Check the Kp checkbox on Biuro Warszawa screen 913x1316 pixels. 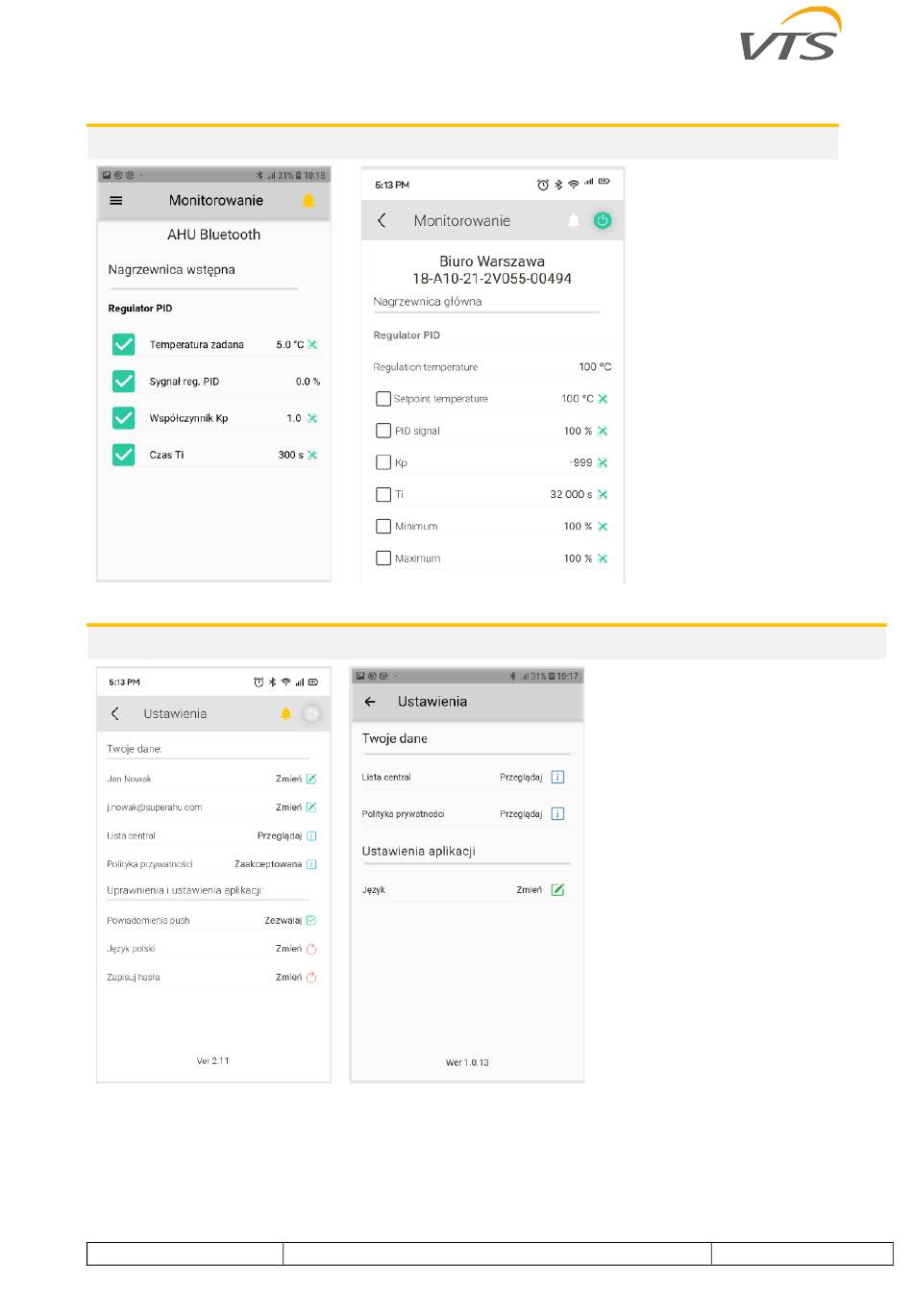coord(383,462)
